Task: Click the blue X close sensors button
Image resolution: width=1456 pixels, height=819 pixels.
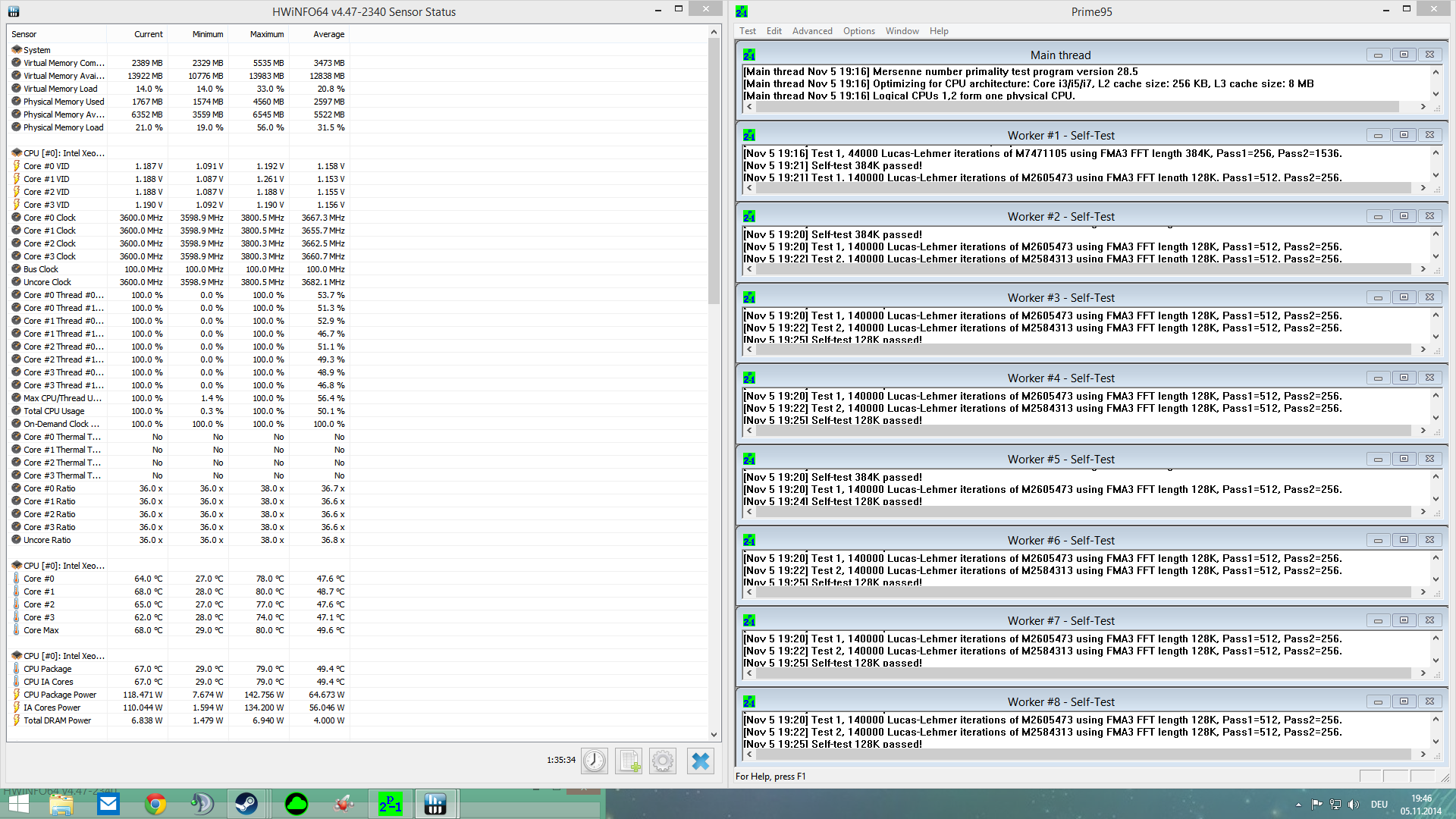Action: (x=701, y=761)
